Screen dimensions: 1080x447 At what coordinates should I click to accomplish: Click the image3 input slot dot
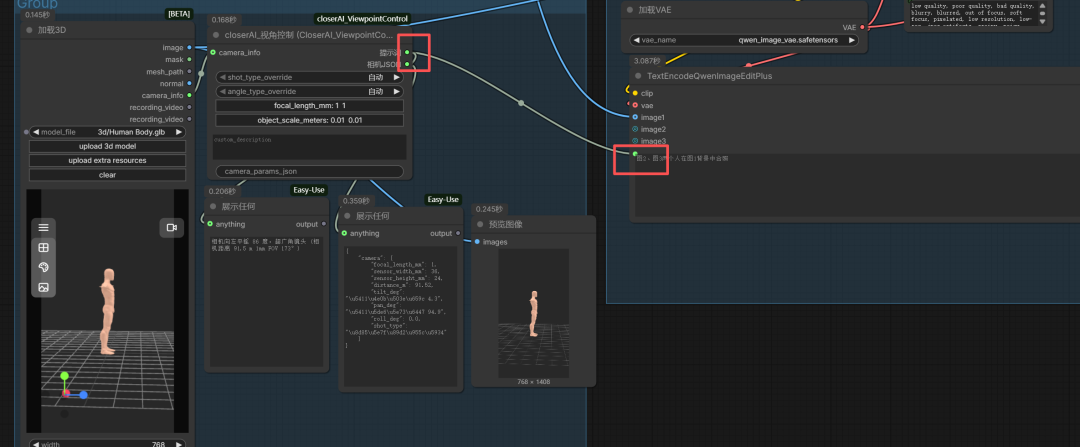[x=635, y=141]
